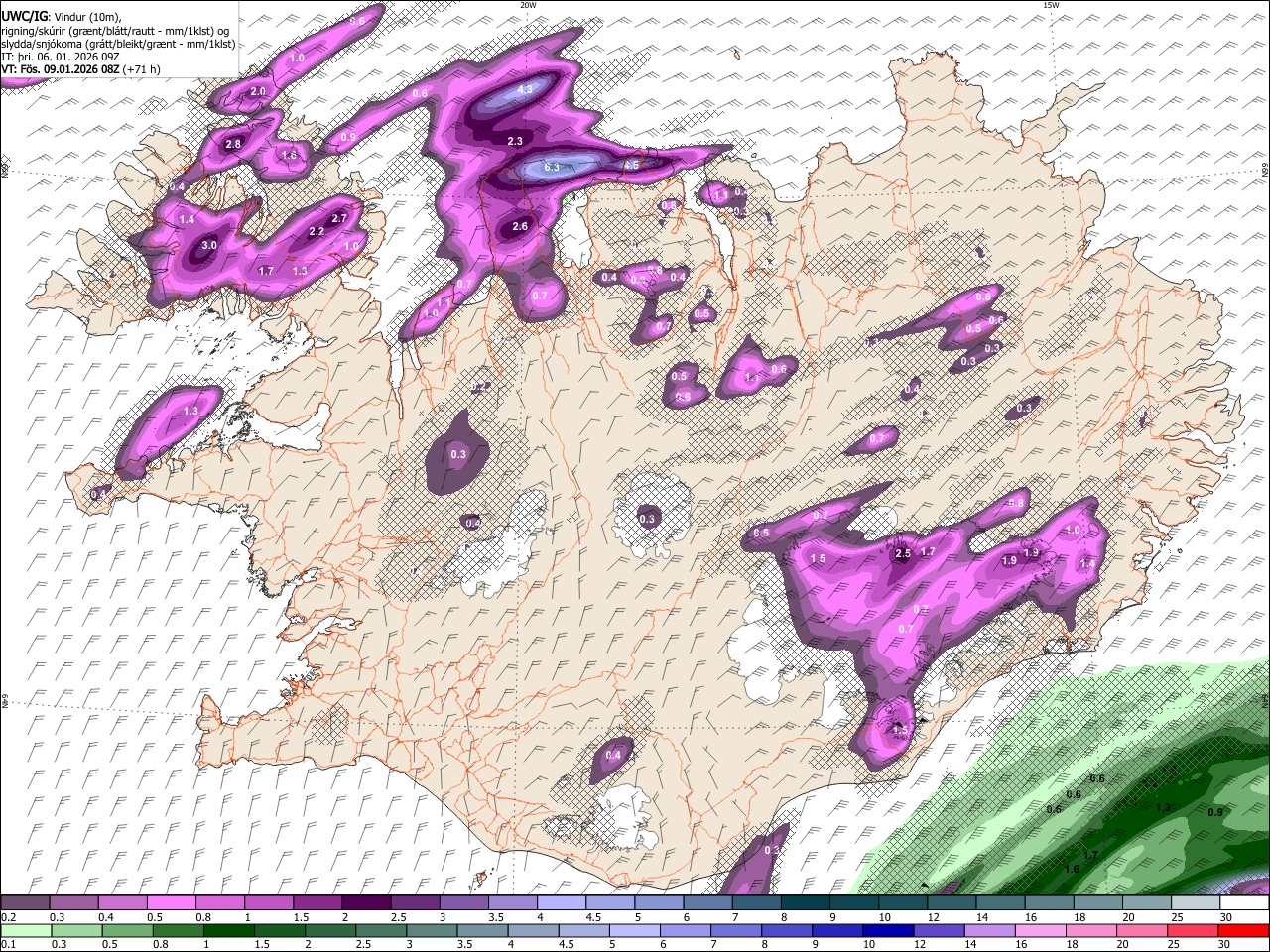Select the dark mauve 0.2 snow-scale swatch
The image size is (1270, 952).
coord(25,903)
